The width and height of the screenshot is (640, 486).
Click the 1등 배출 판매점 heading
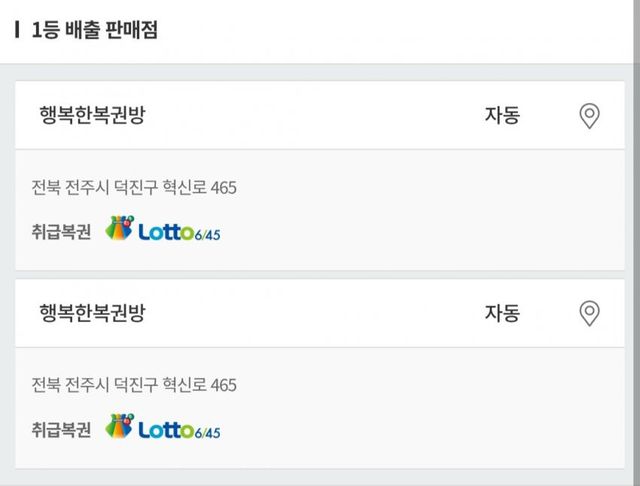click(x=94, y=30)
